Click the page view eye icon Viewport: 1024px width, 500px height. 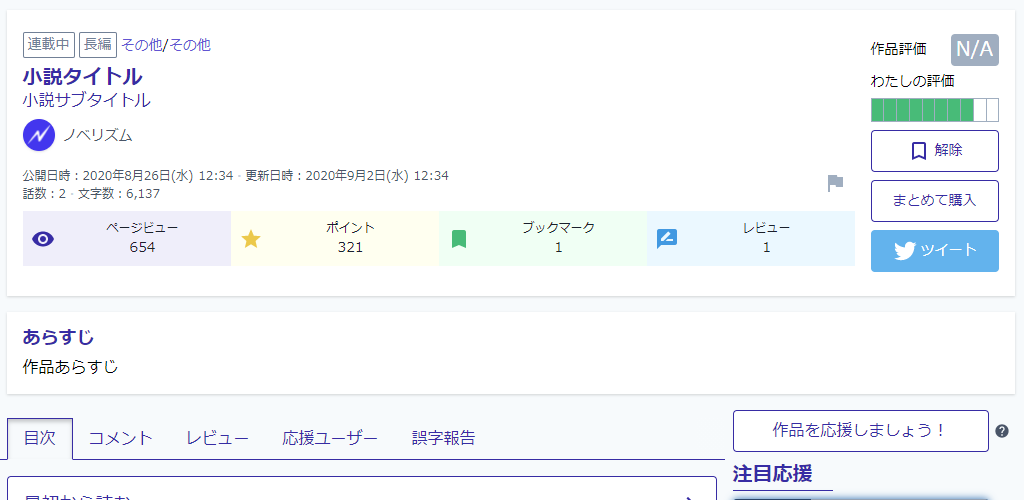pyautogui.click(x=43, y=239)
